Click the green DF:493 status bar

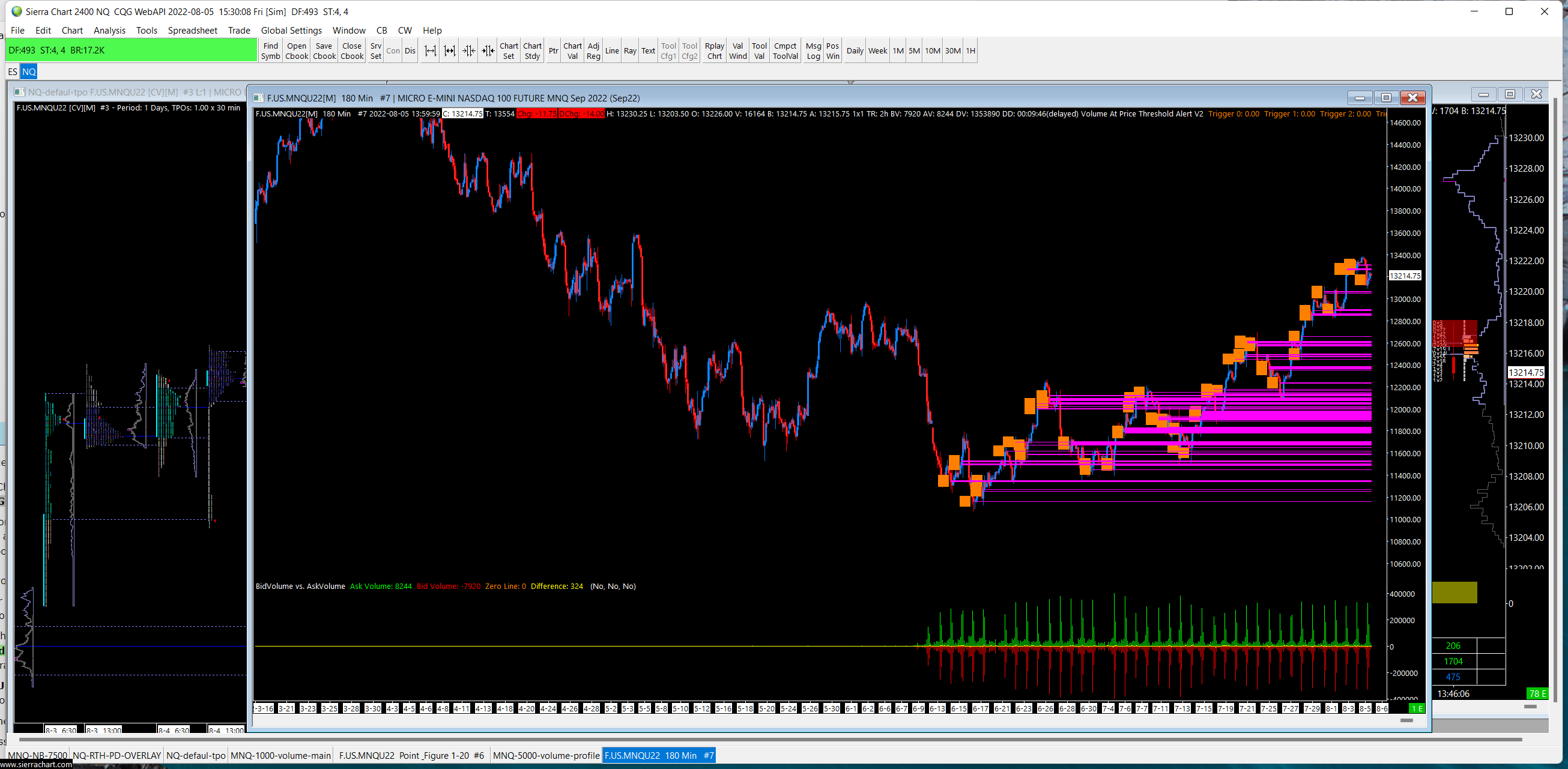[131, 50]
